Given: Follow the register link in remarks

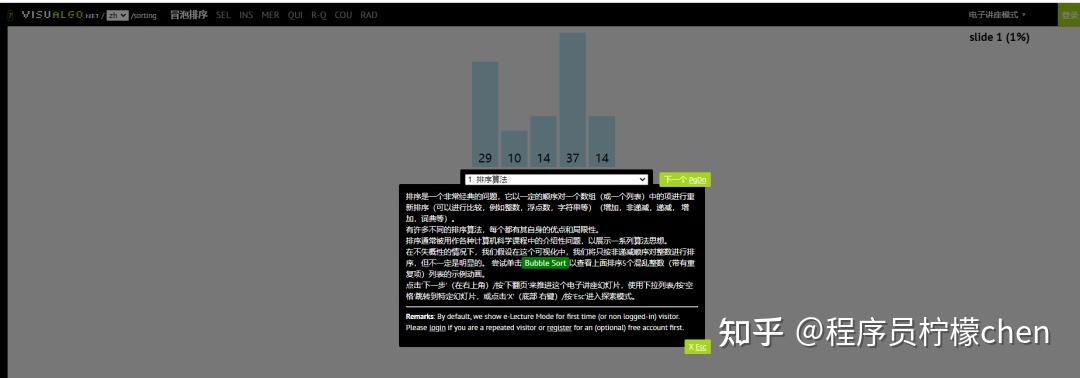Looking at the screenshot, I should 559,328.
